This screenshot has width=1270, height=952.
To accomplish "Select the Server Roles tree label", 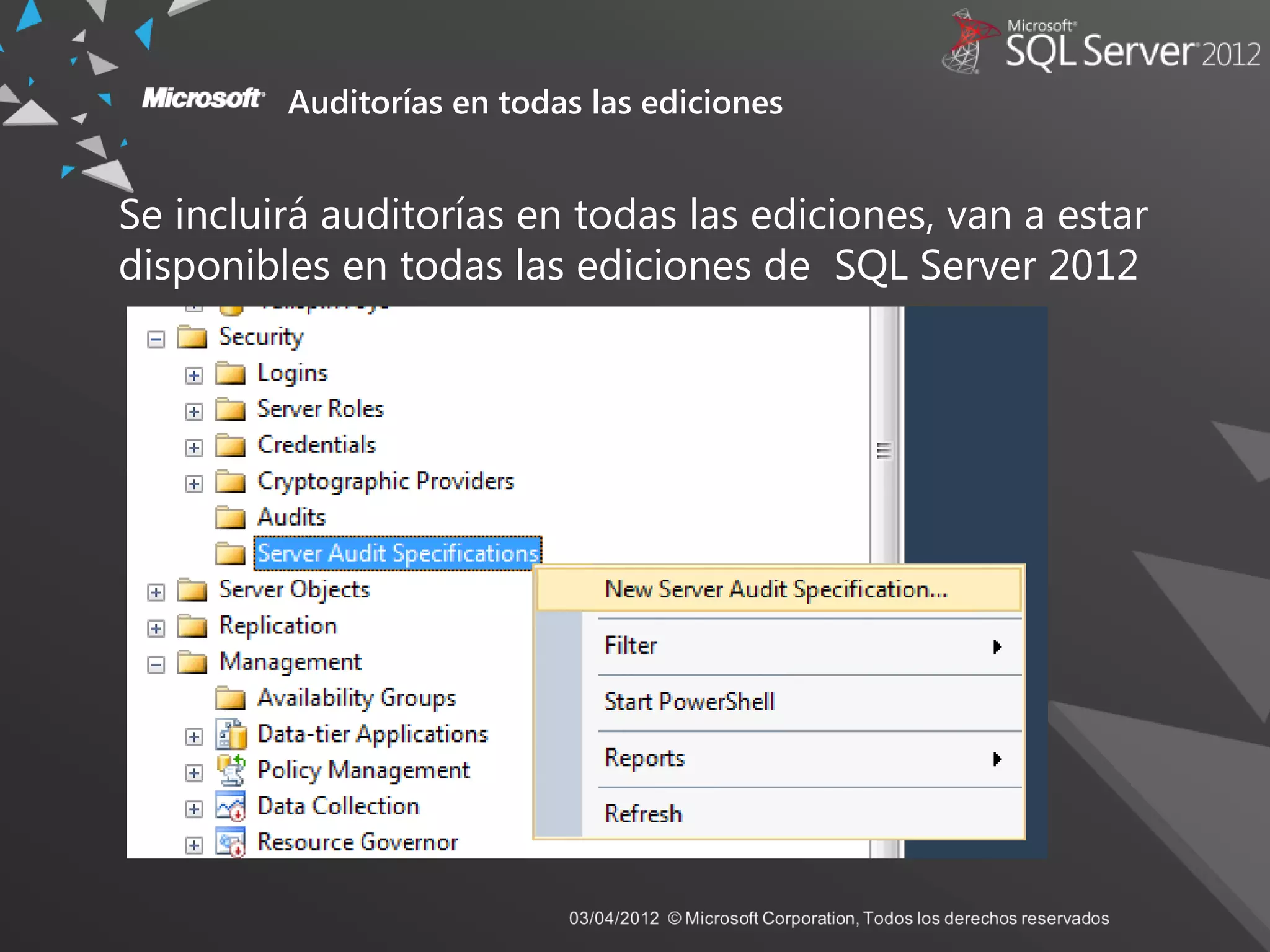I will click(x=321, y=409).
